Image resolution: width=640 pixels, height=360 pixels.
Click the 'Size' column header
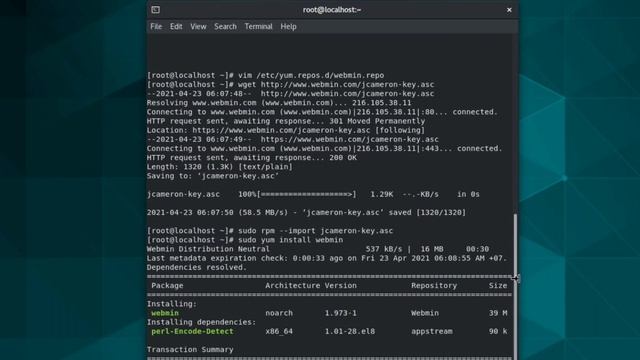tap(498, 286)
